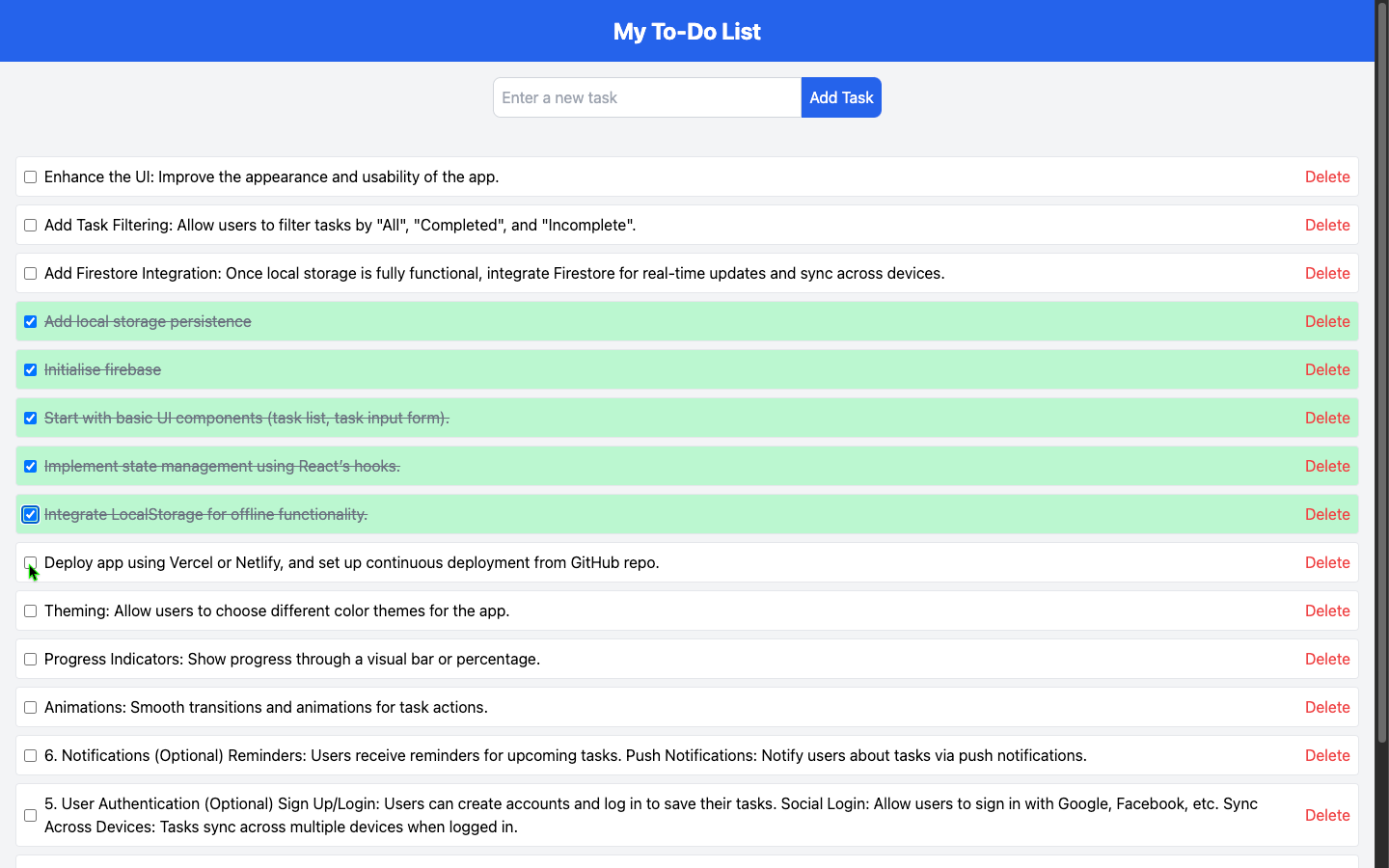Screen dimensions: 1389x868
Task: Check the Enhance the UI task checkbox
Action: pos(31,177)
